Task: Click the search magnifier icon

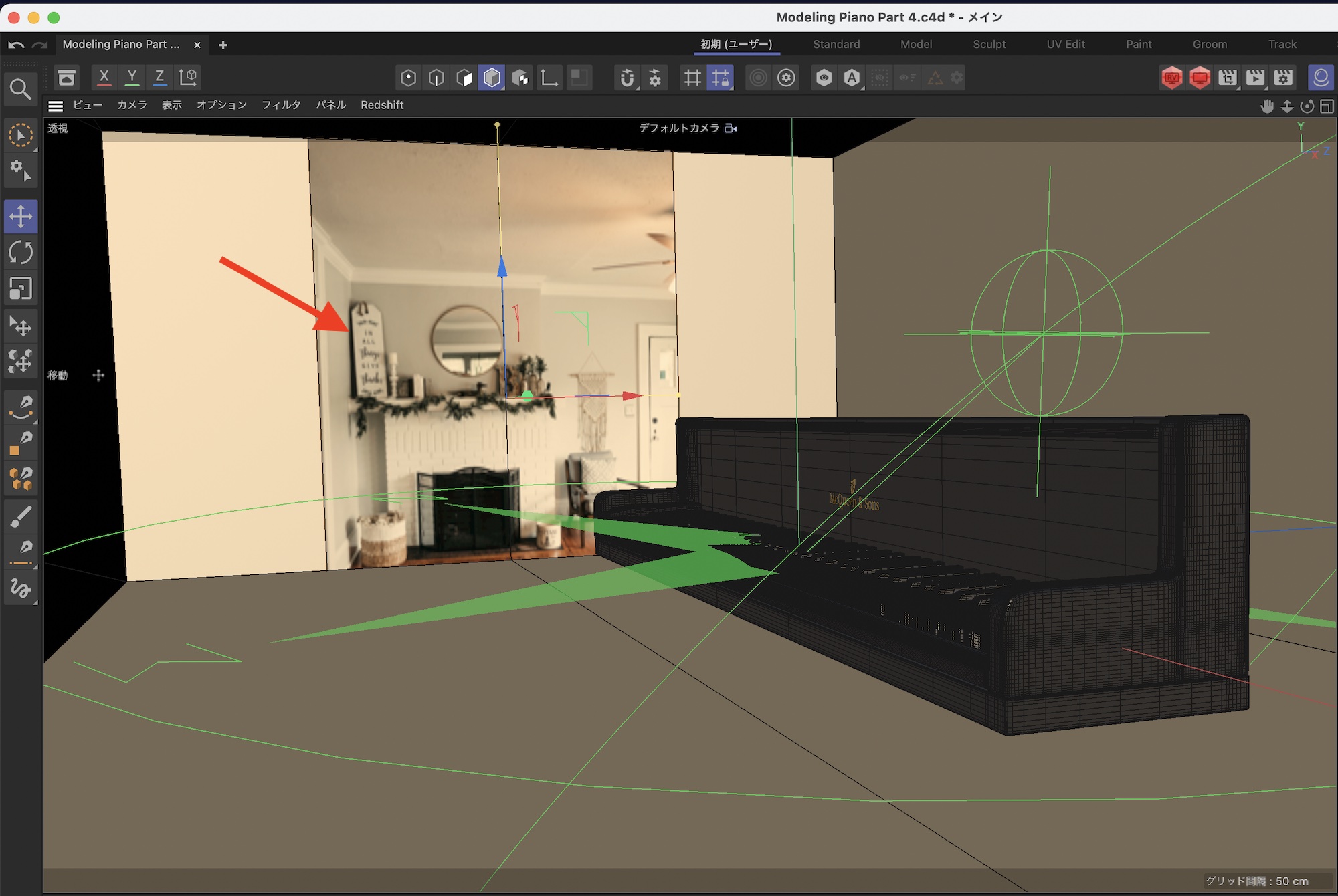Action: coord(20,89)
